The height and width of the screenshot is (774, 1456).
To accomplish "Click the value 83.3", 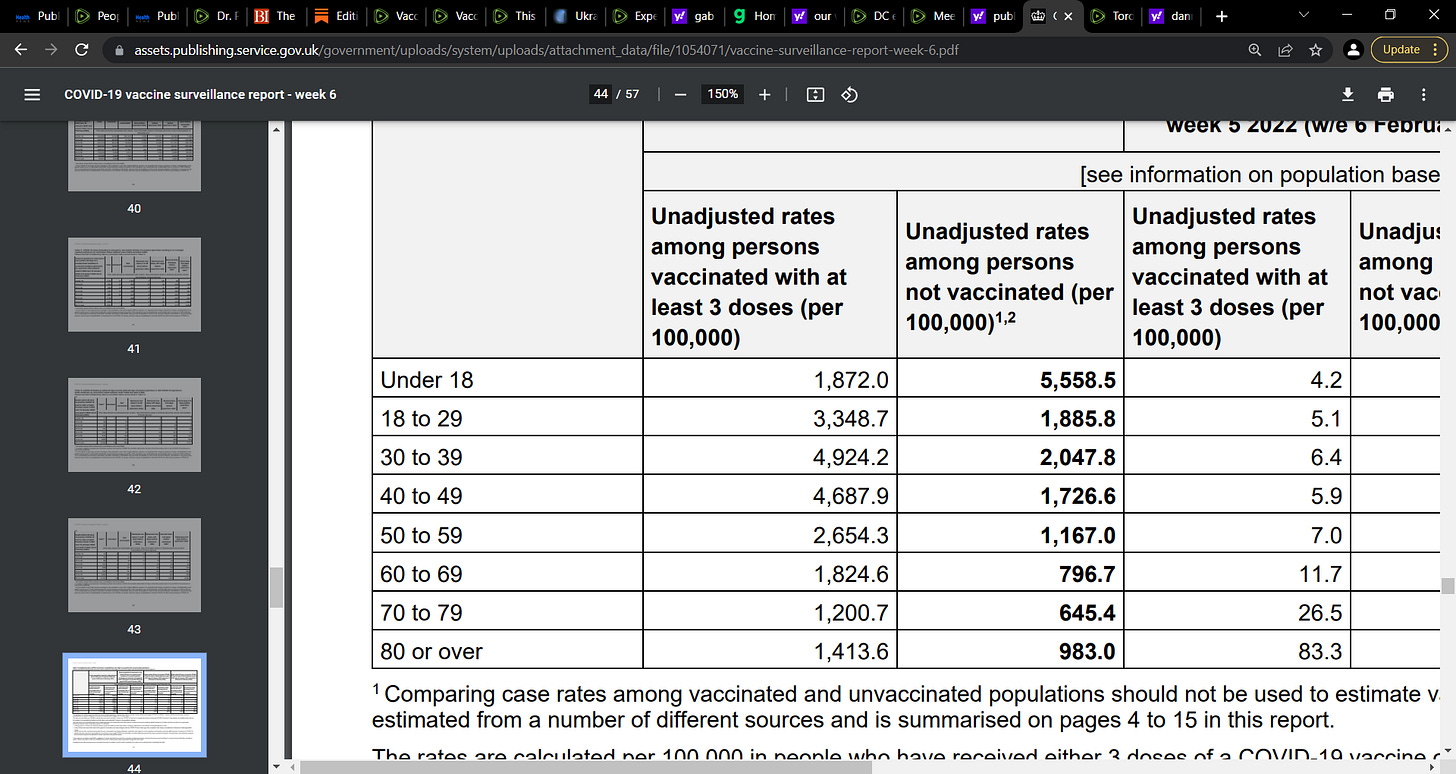I will coord(1320,652).
